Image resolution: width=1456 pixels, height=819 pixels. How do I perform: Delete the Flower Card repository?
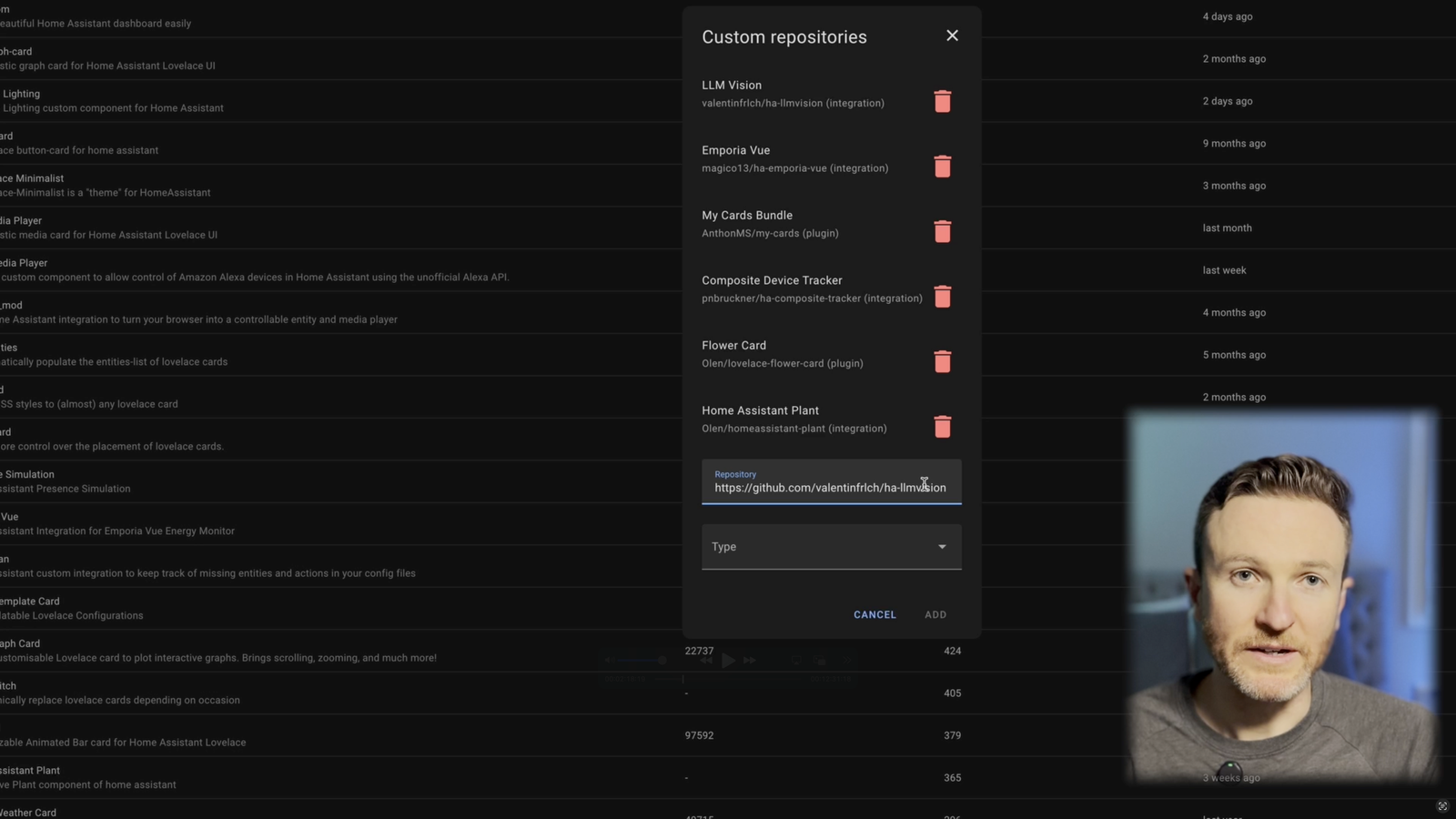point(943,361)
